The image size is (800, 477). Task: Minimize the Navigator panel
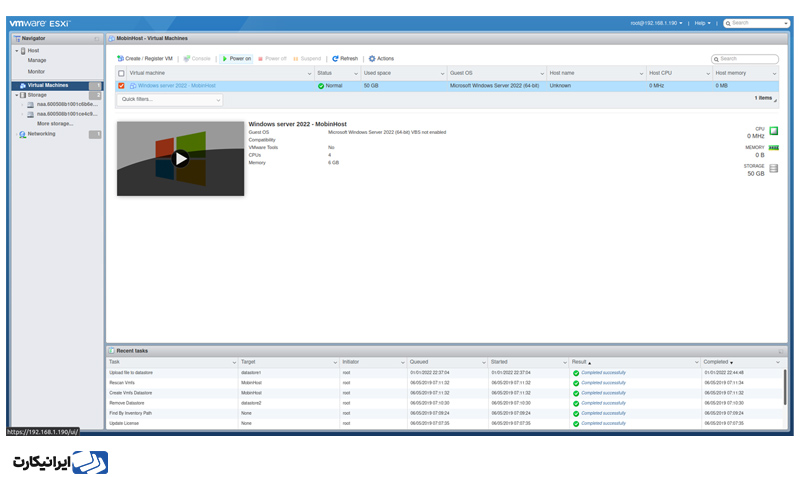pyautogui.click(x=96, y=39)
